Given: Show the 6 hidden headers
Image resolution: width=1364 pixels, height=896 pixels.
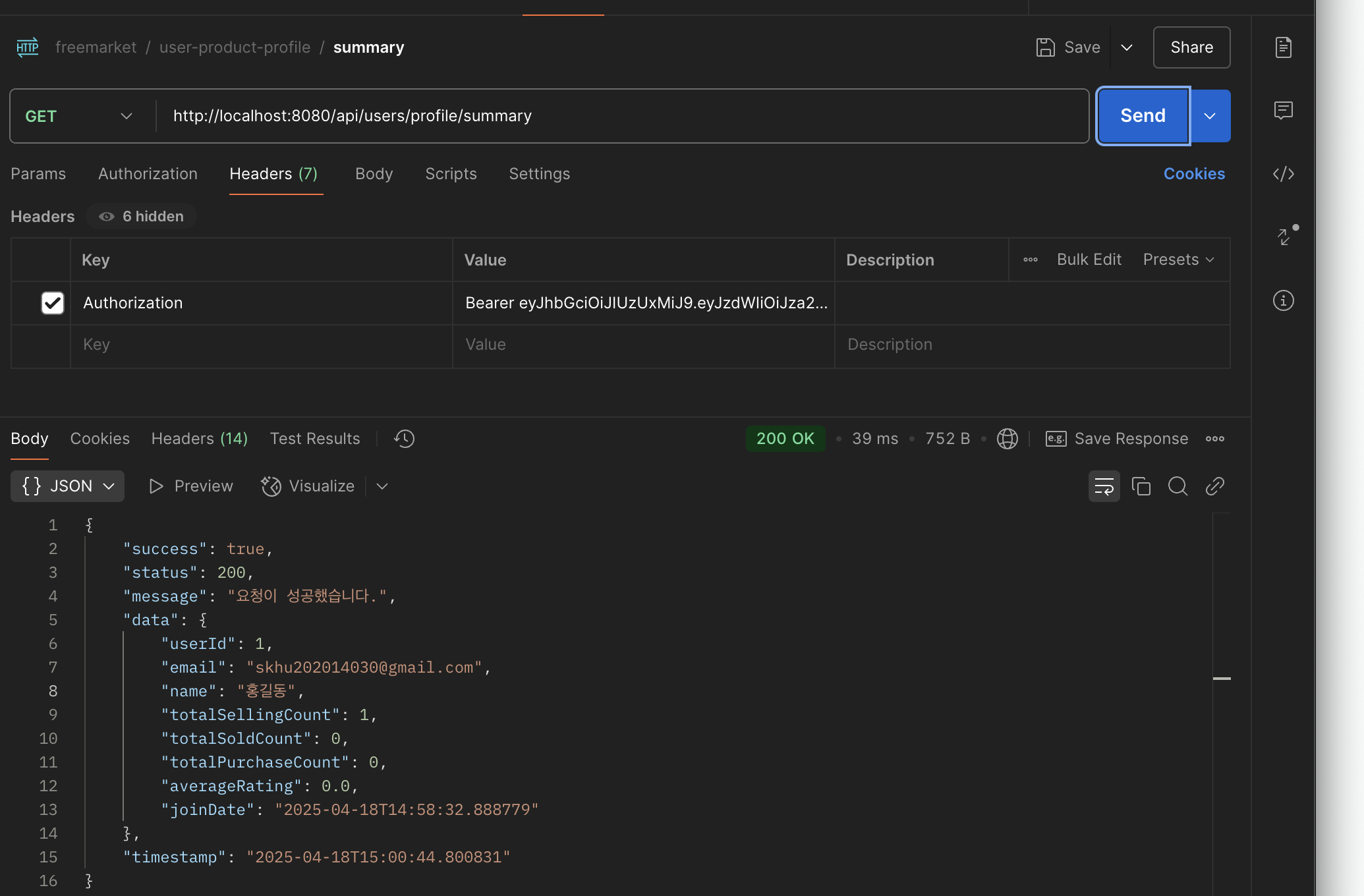Looking at the screenshot, I should [x=142, y=217].
